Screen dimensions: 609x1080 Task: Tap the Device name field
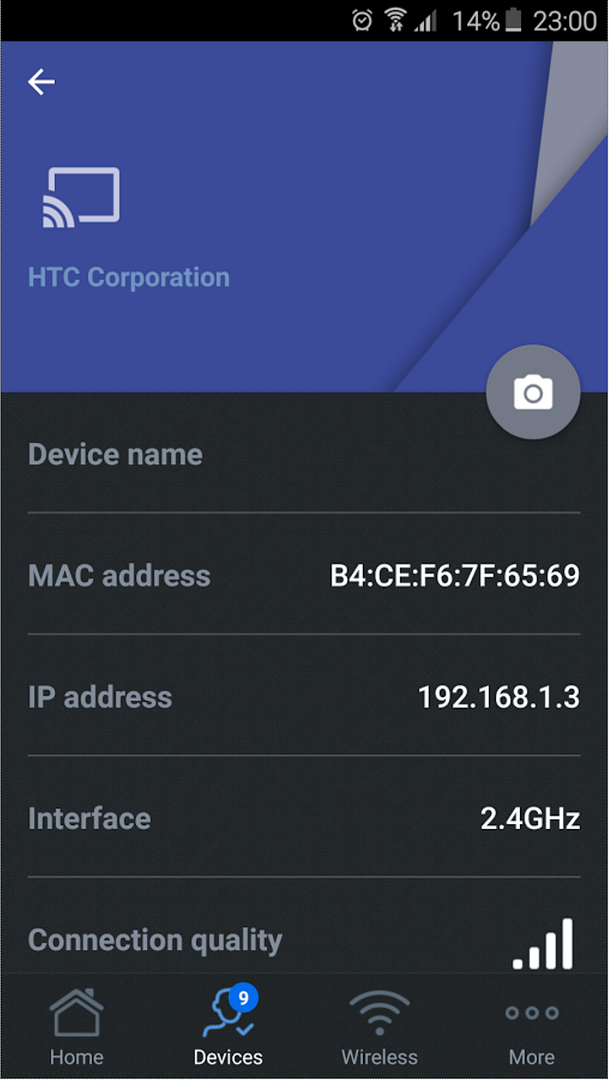click(304, 454)
